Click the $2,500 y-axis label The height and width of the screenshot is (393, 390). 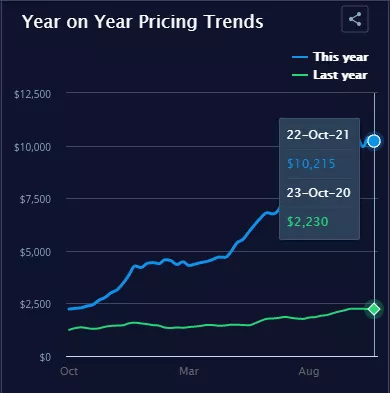click(x=35, y=304)
